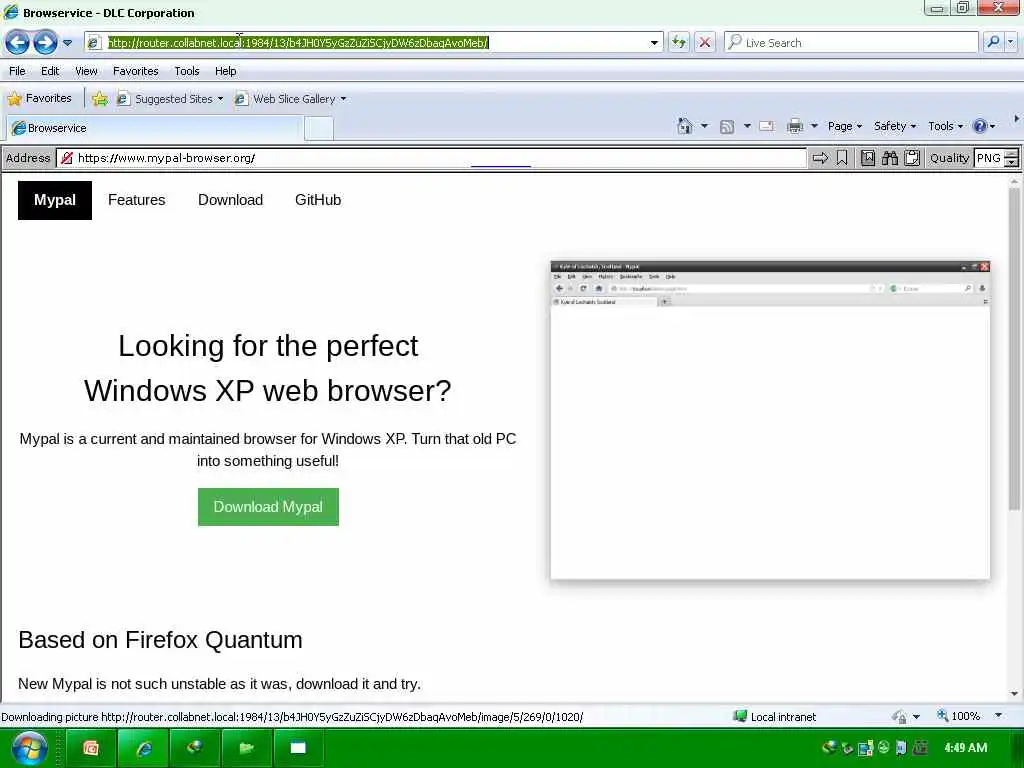Select the Browservice tab
This screenshot has height=768, width=1024.
155,128
